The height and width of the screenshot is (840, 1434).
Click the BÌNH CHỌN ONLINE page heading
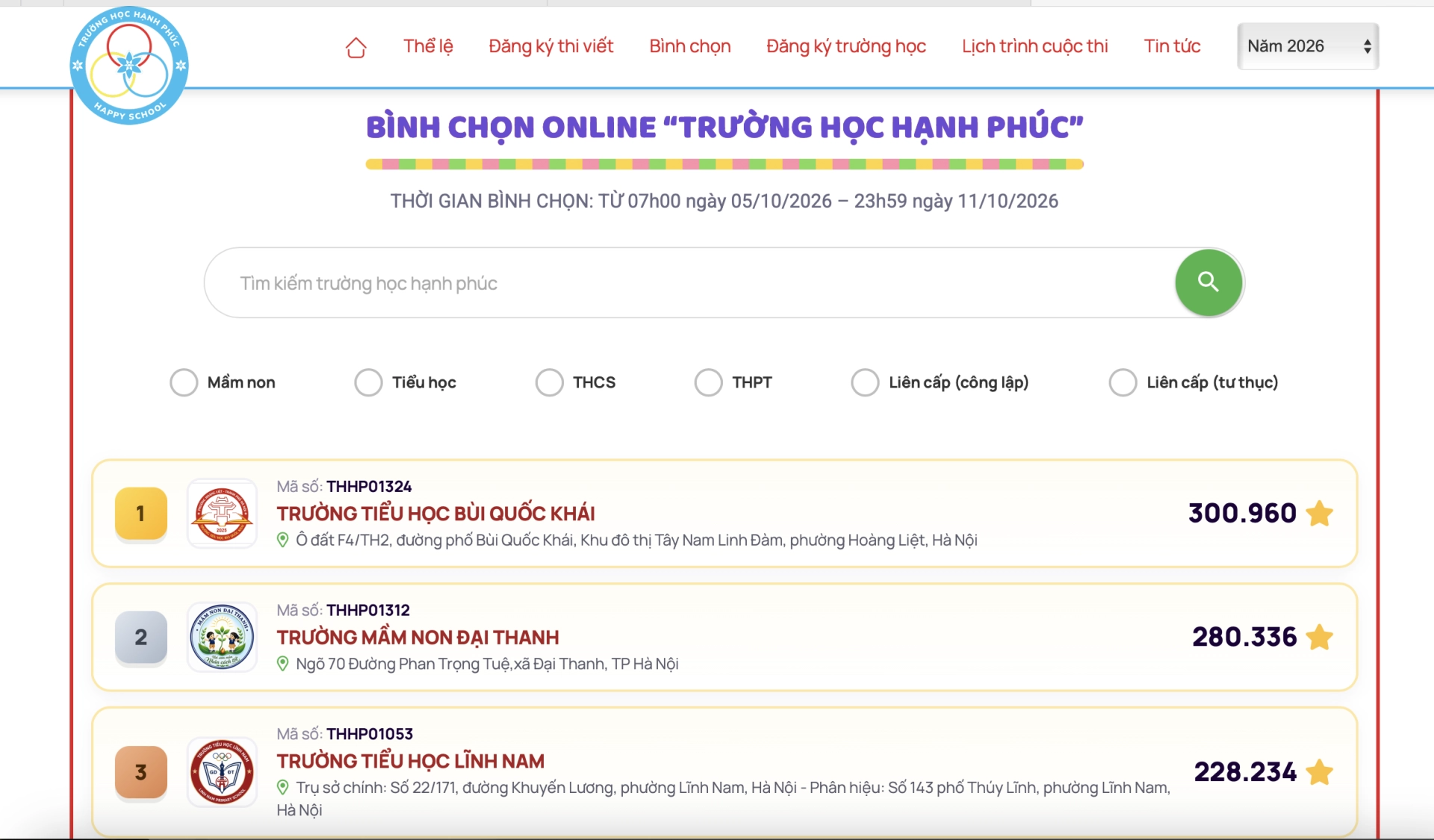coord(724,127)
